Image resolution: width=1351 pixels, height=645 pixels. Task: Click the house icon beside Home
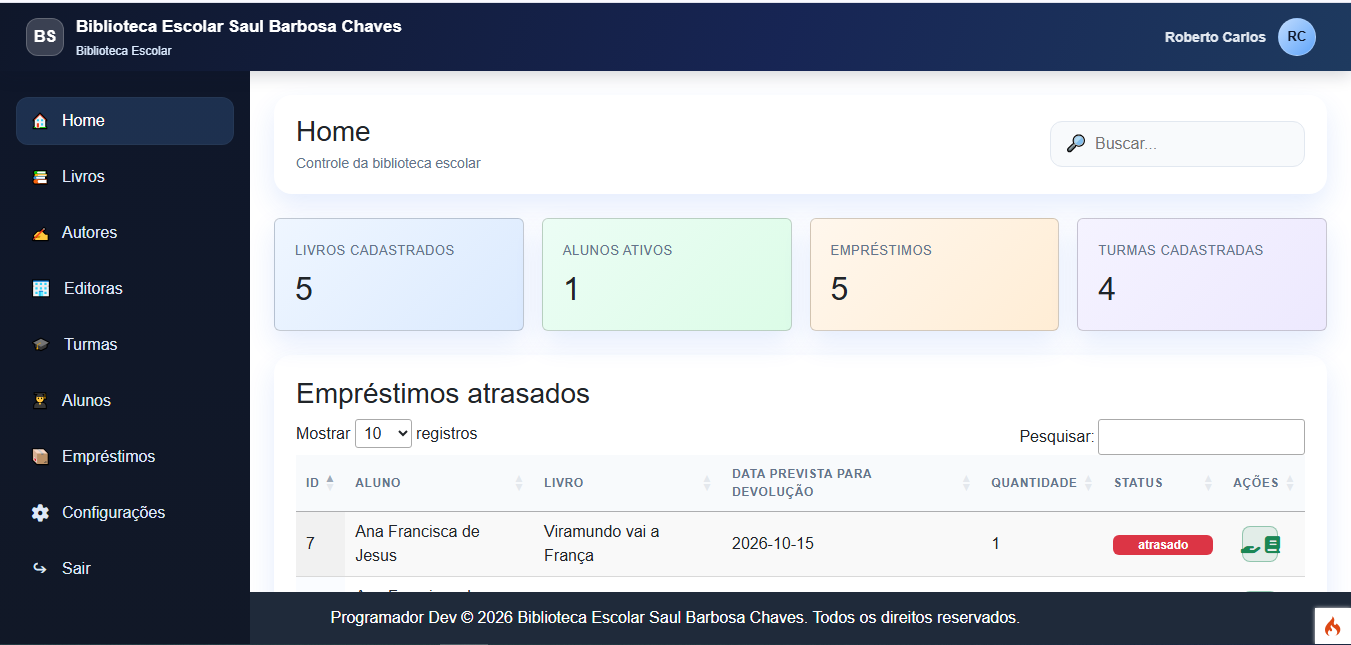[40, 121]
